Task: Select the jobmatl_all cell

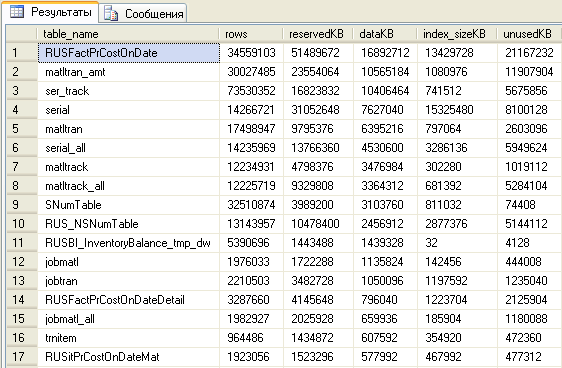Action: coord(129,319)
